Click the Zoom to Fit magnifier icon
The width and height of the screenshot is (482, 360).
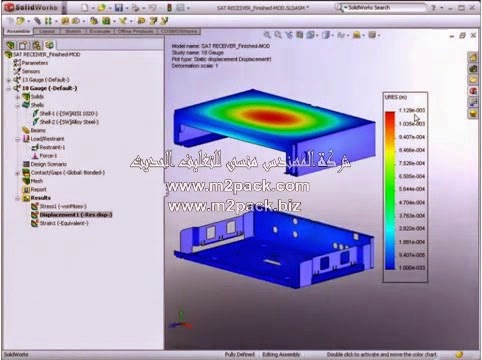[x=267, y=35]
